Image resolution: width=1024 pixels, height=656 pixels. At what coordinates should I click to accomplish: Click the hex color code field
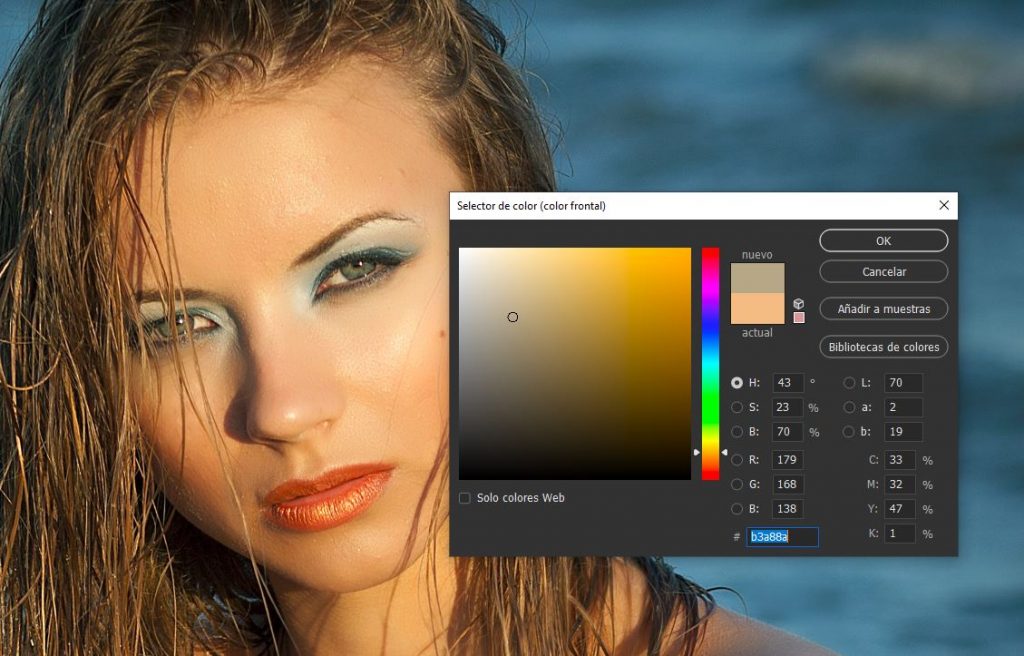click(x=782, y=537)
